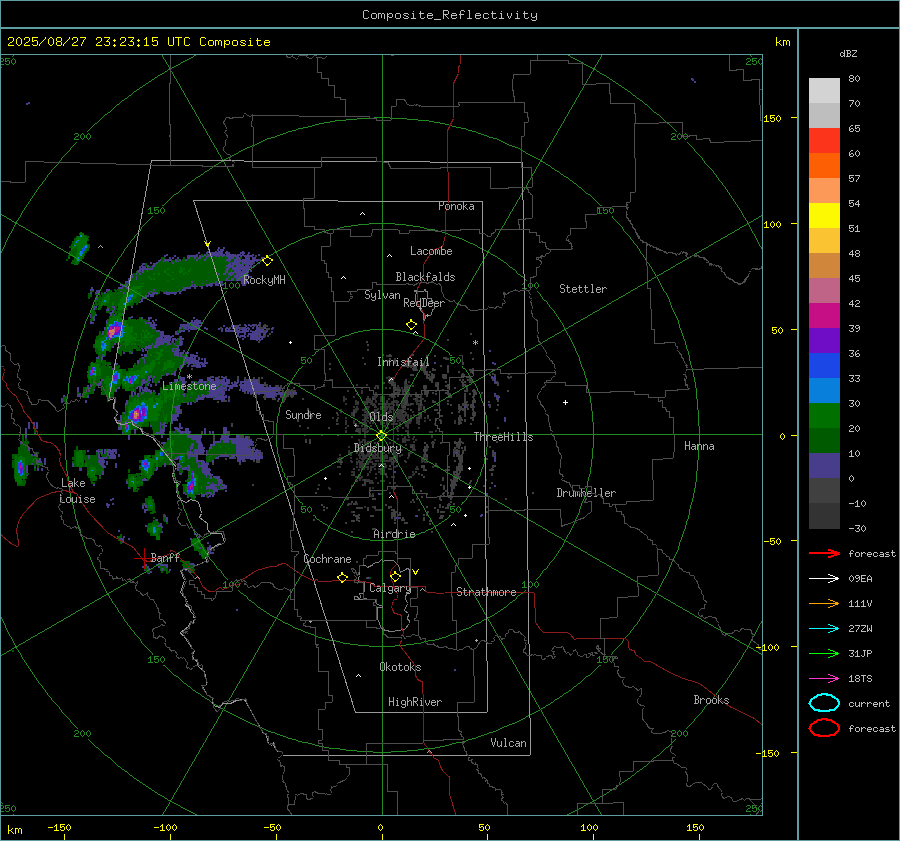Select the Lacombe city label

click(431, 251)
